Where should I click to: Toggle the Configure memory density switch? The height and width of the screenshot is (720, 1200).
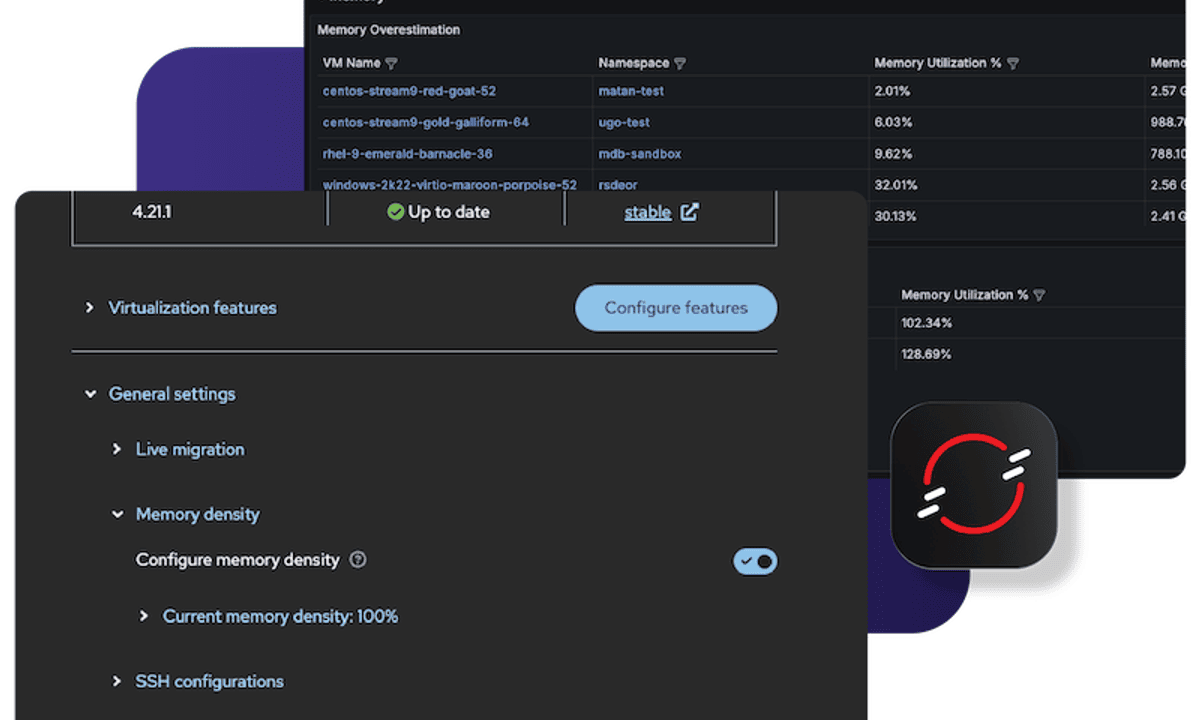[x=755, y=561]
